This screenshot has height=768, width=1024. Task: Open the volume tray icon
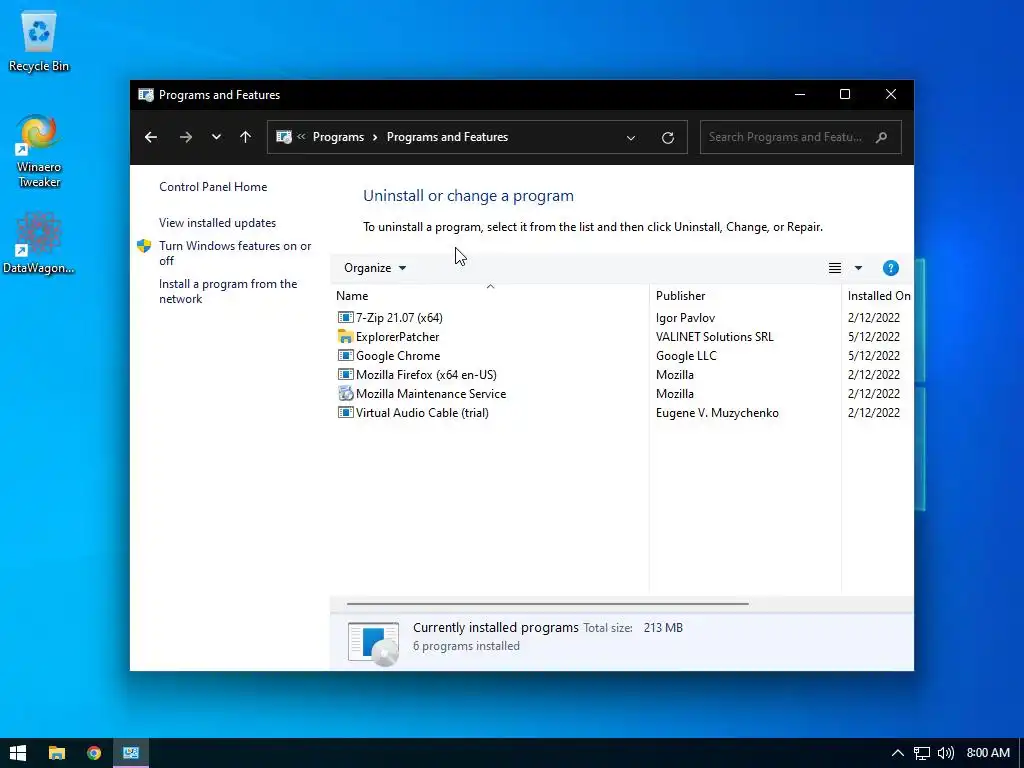pyautogui.click(x=946, y=753)
